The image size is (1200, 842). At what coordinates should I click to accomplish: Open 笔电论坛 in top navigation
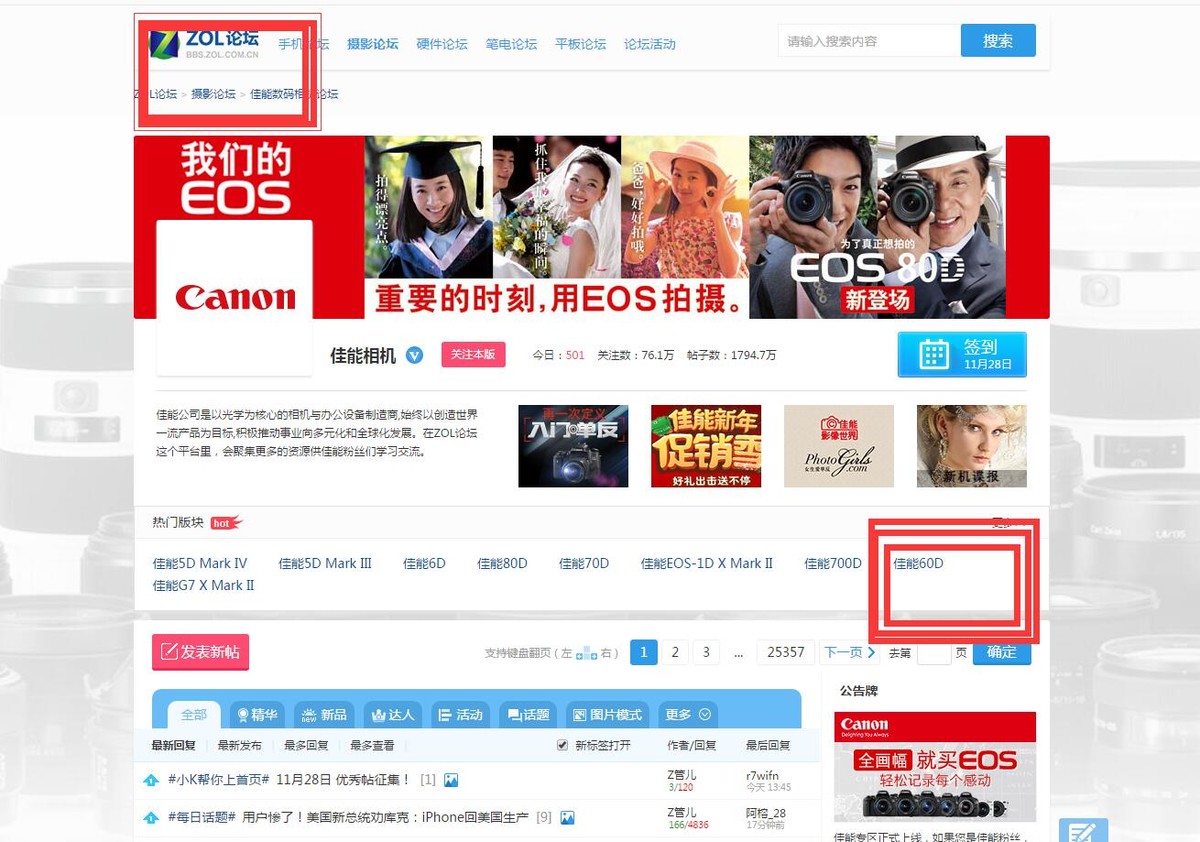coord(511,44)
